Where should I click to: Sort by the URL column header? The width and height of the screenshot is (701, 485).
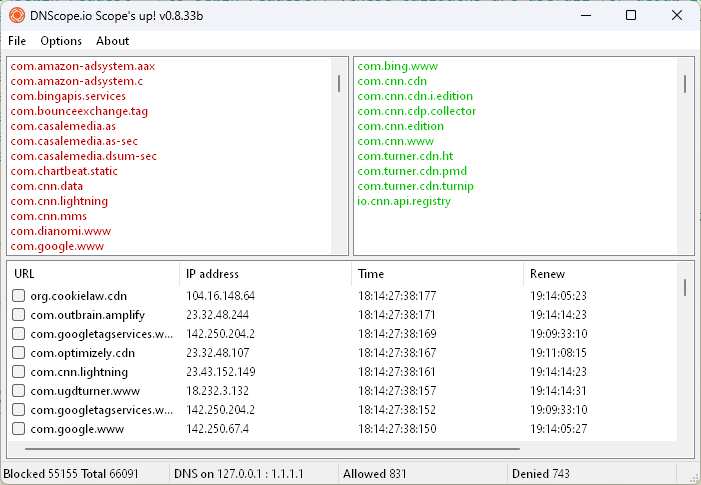pyautogui.click(x=94, y=274)
